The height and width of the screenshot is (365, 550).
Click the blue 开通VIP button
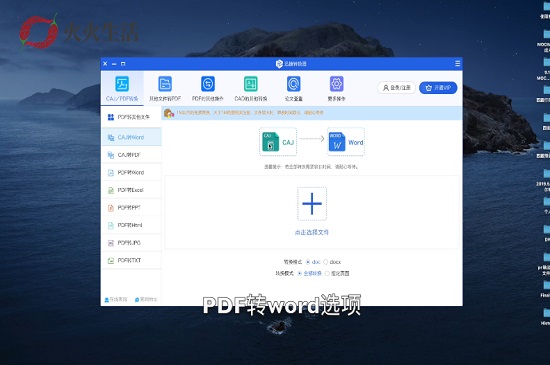tap(438, 88)
